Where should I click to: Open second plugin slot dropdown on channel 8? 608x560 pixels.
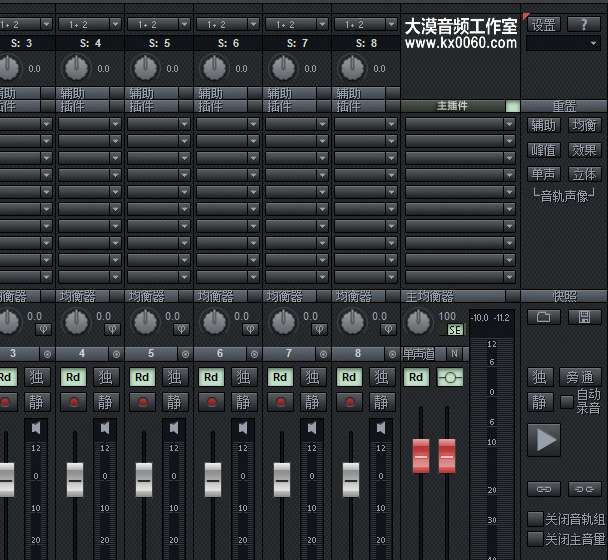pos(391,141)
